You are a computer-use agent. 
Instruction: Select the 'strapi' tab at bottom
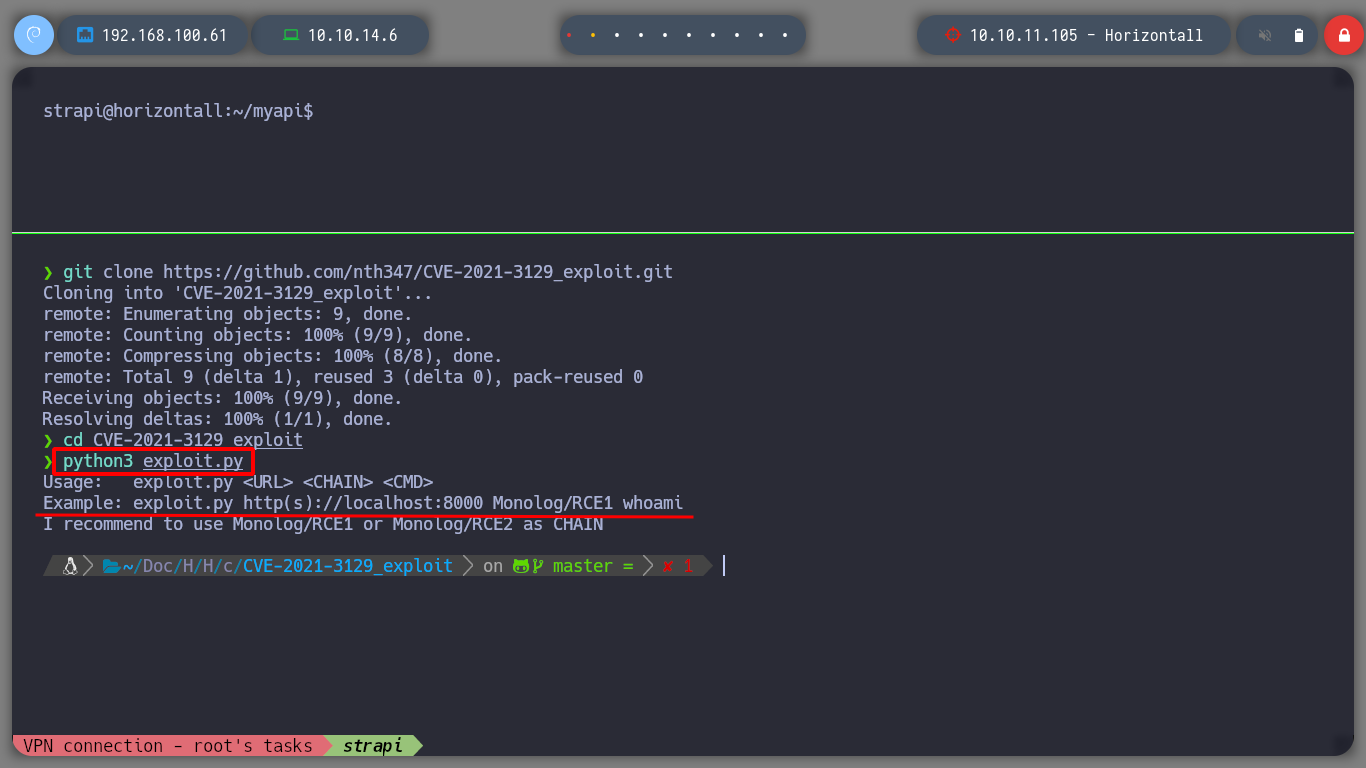click(x=373, y=746)
